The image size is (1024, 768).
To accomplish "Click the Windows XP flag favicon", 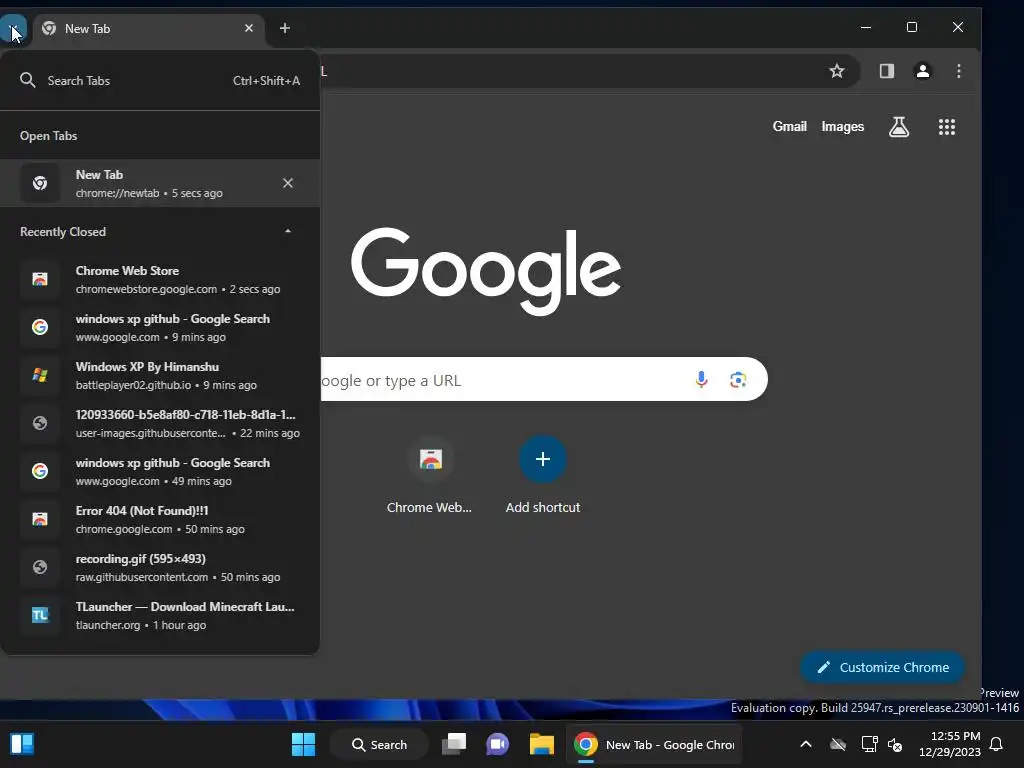I will coord(40,376).
